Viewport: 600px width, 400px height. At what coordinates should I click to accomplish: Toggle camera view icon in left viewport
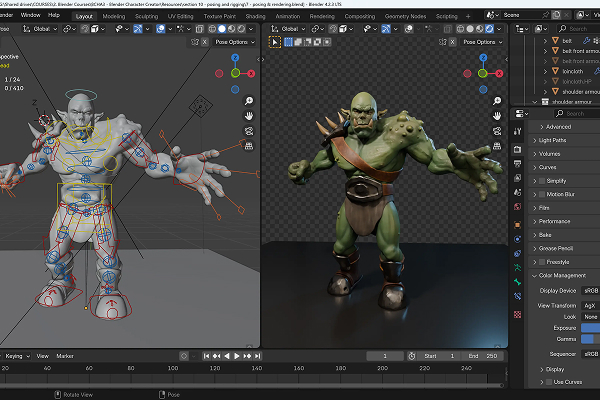pos(247,130)
